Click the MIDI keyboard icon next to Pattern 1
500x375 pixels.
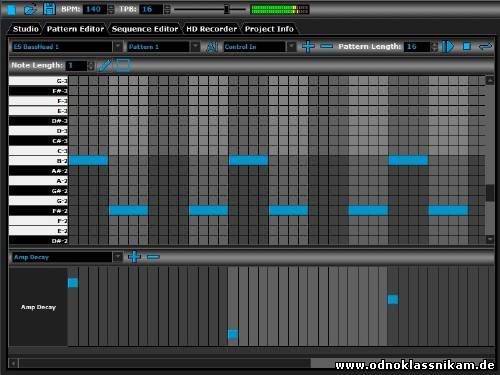point(212,47)
